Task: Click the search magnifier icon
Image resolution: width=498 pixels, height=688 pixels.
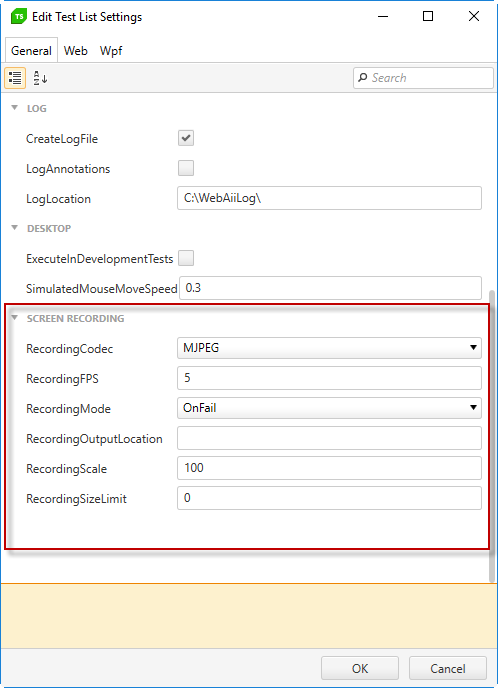Action: [x=362, y=78]
